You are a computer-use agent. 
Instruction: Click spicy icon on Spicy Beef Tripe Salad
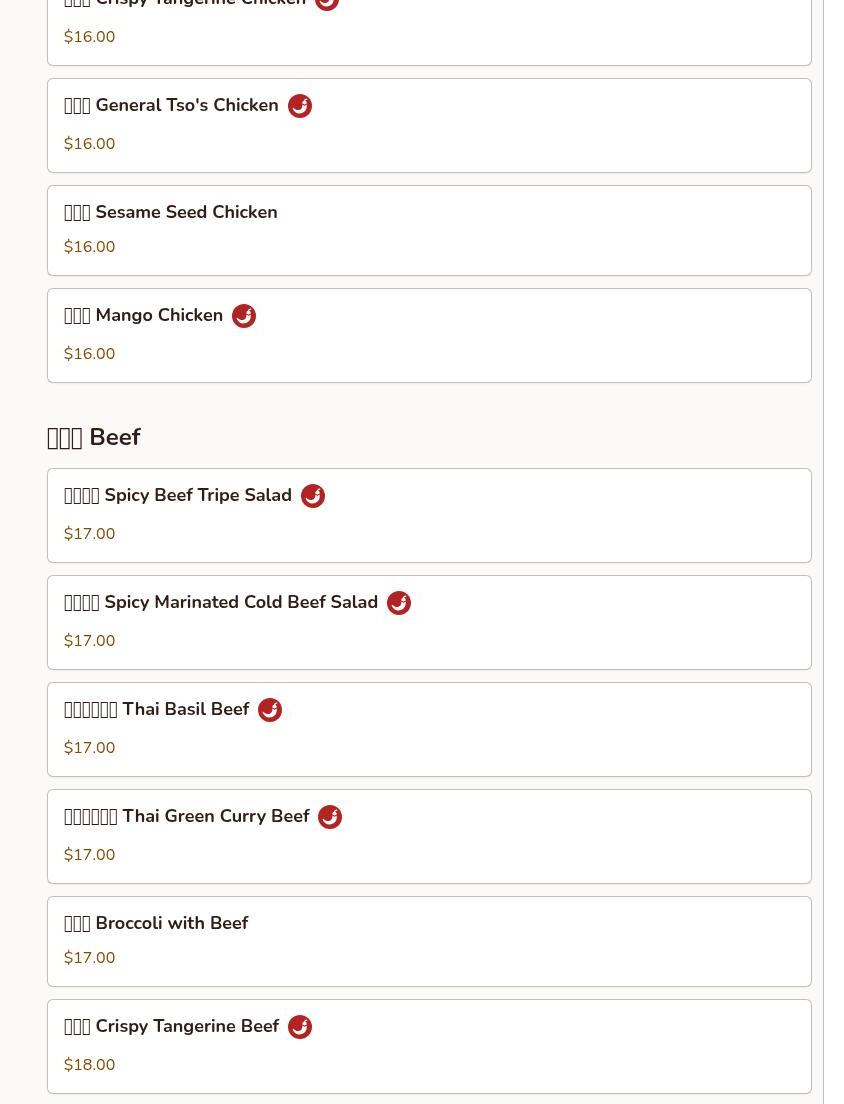pyautogui.click(x=313, y=496)
